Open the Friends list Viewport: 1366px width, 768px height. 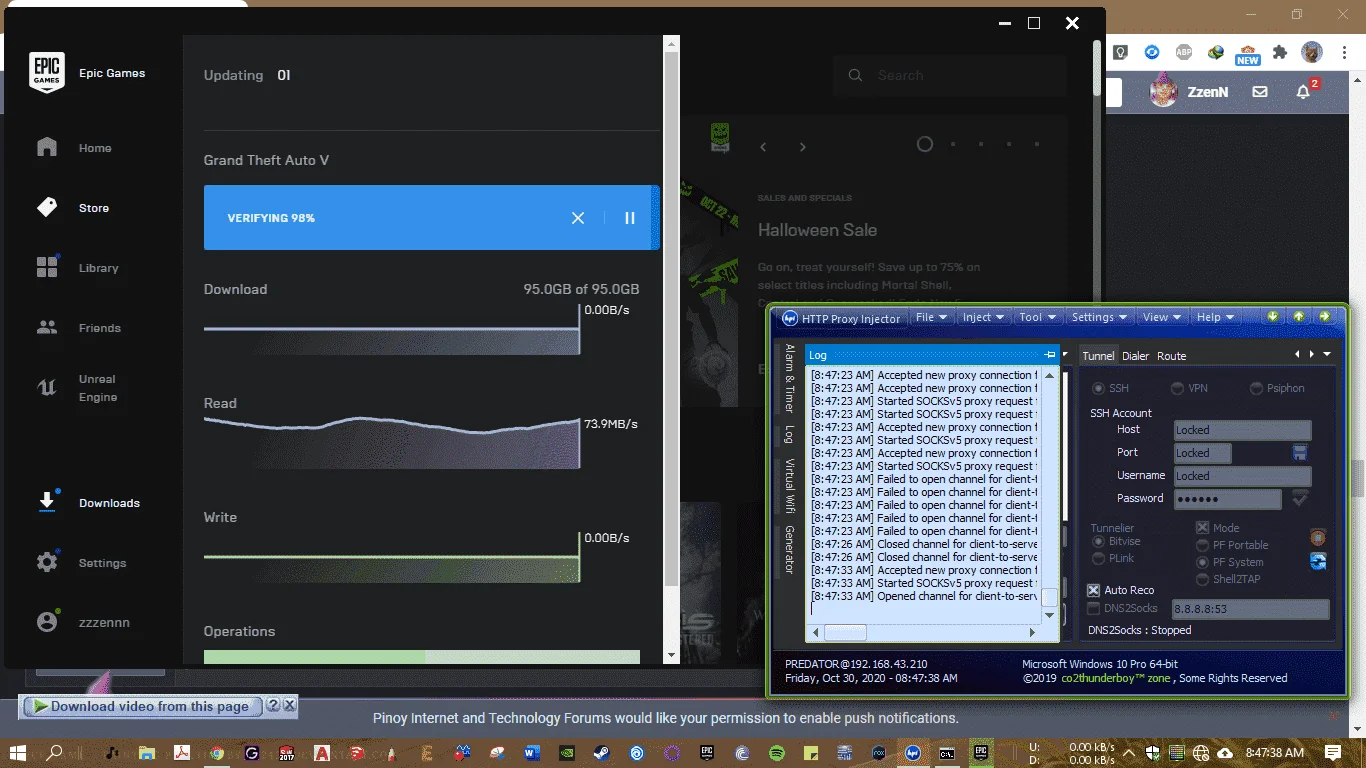(x=79, y=328)
